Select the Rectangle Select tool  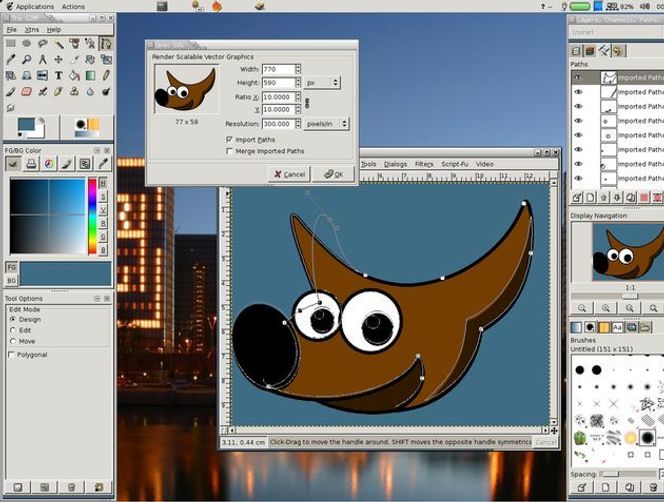[11, 43]
